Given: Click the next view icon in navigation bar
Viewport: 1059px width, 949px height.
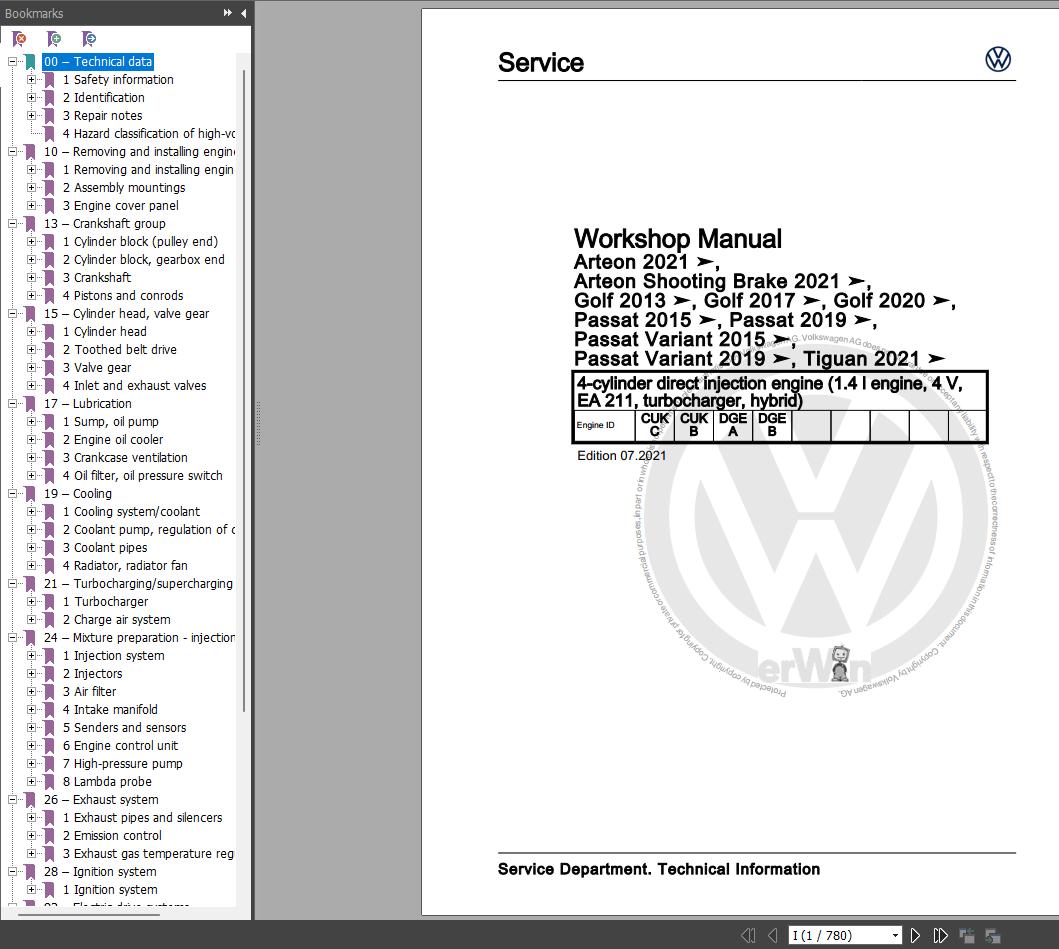Looking at the screenshot, I should [x=993, y=935].
